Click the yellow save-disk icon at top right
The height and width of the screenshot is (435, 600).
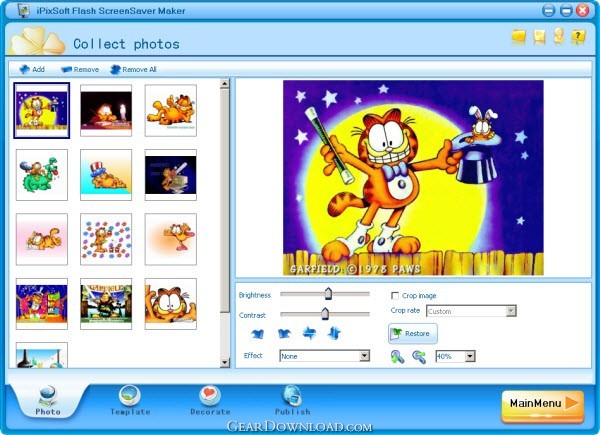point(539,37)
